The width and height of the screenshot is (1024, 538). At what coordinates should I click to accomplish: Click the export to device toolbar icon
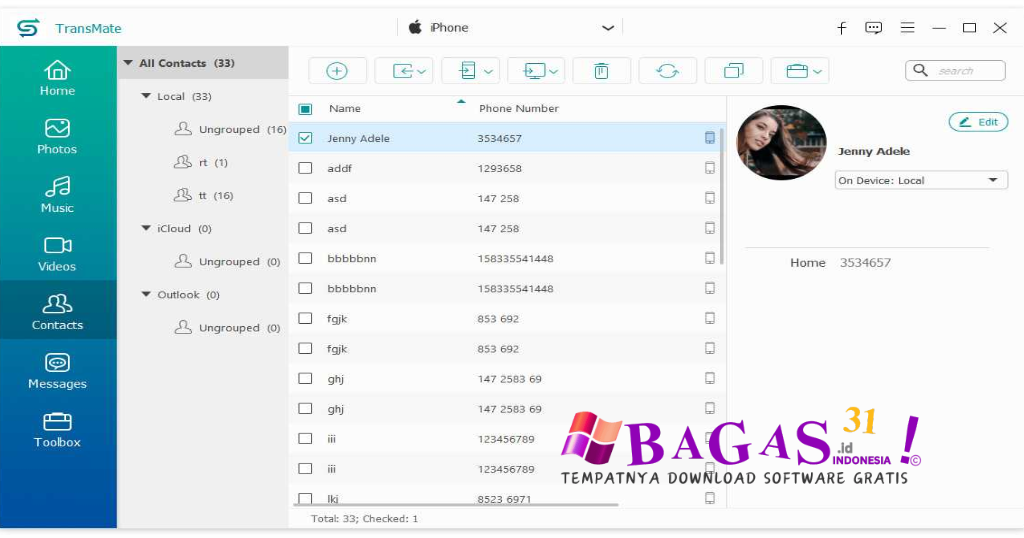tap(468, 71)
